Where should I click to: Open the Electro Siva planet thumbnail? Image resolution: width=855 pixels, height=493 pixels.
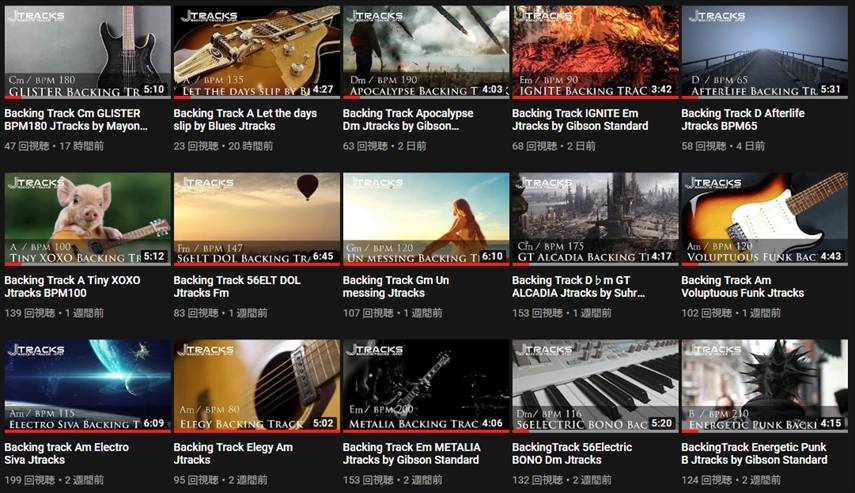pos(88,386)
